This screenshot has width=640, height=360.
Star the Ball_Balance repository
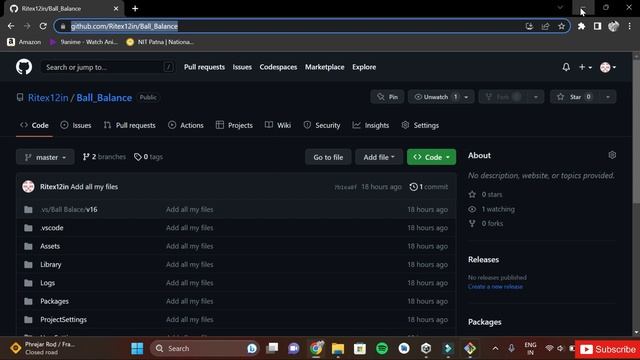[x=574, y=97]
